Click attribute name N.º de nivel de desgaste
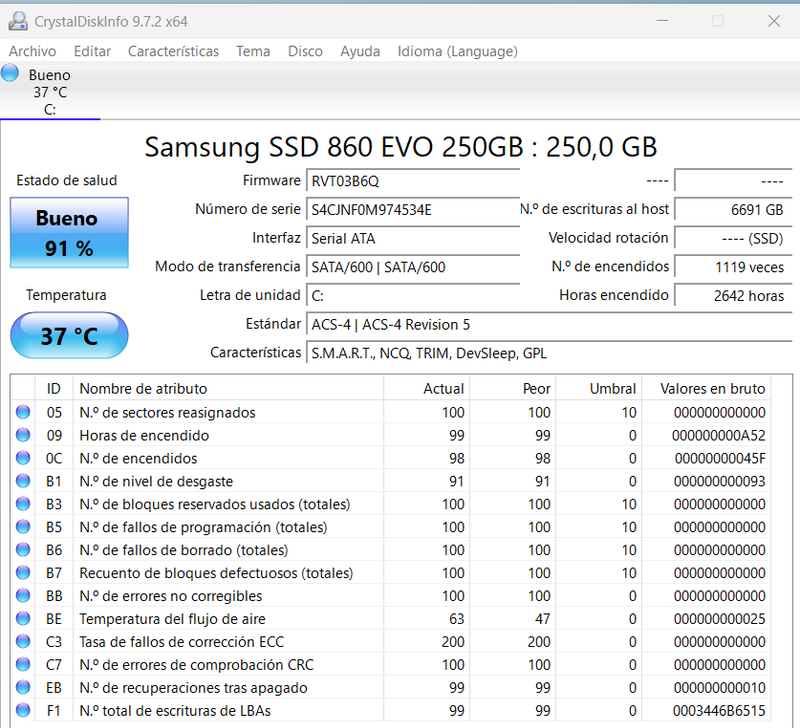The height and width of the screenshot is (728, 800). [156, 481]
